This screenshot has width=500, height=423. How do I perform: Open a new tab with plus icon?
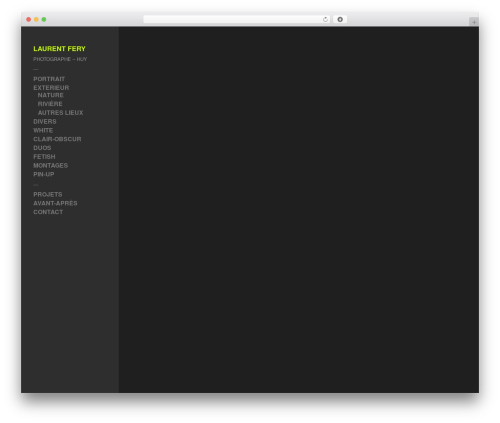pyautogui.click(x=474, y=22)
